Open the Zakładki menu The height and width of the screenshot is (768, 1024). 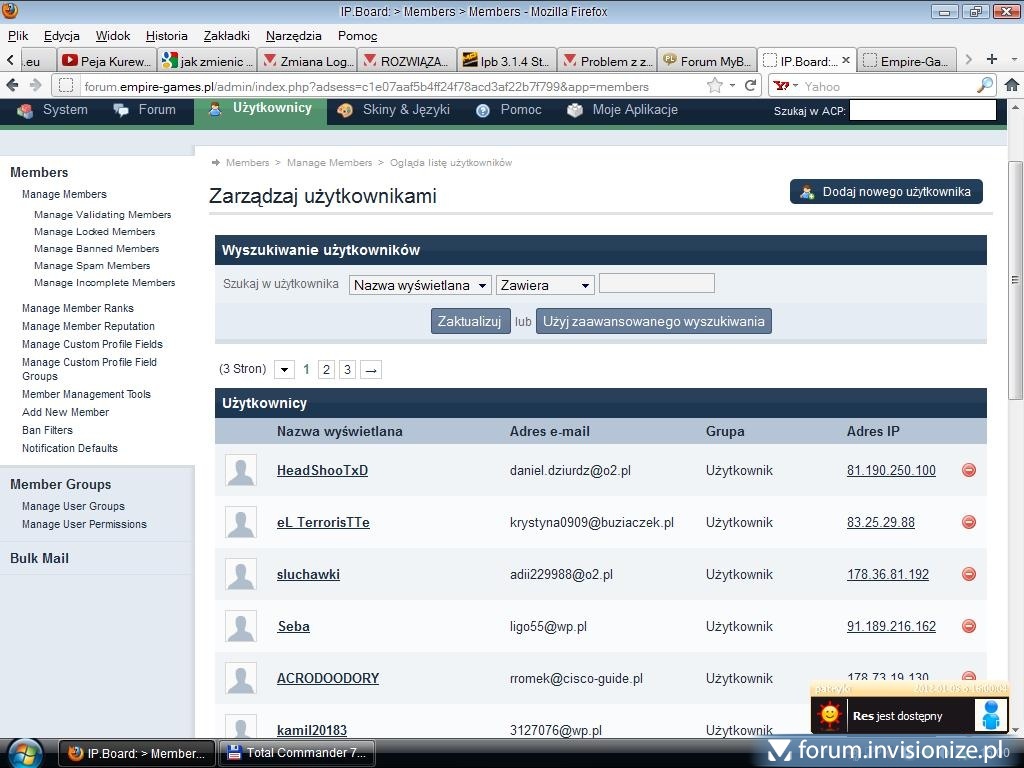pos(226,35)
